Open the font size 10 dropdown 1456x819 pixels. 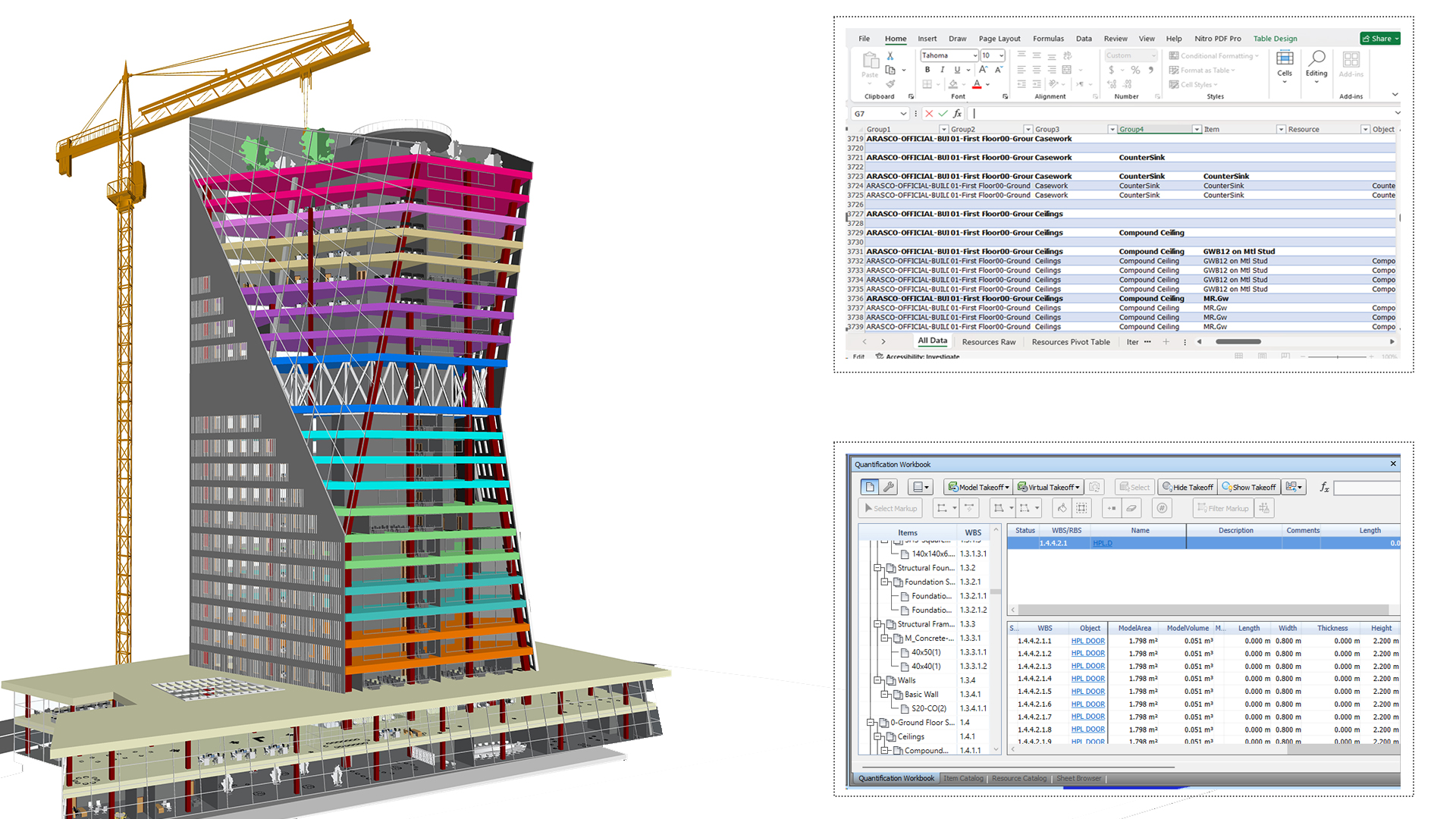point(1001,55)
